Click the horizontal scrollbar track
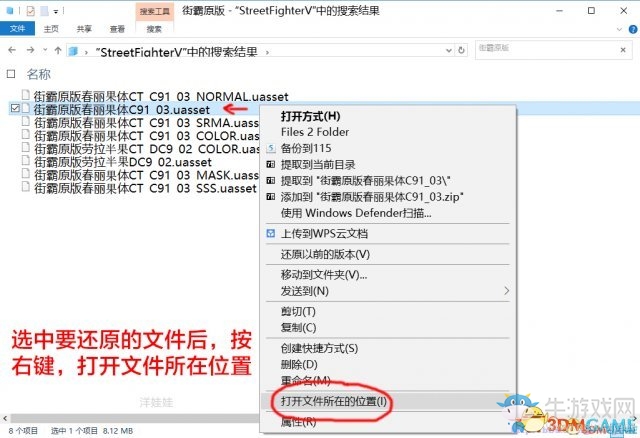The width and height of the screenshot is (640, 438). click(x=135, y=418)
